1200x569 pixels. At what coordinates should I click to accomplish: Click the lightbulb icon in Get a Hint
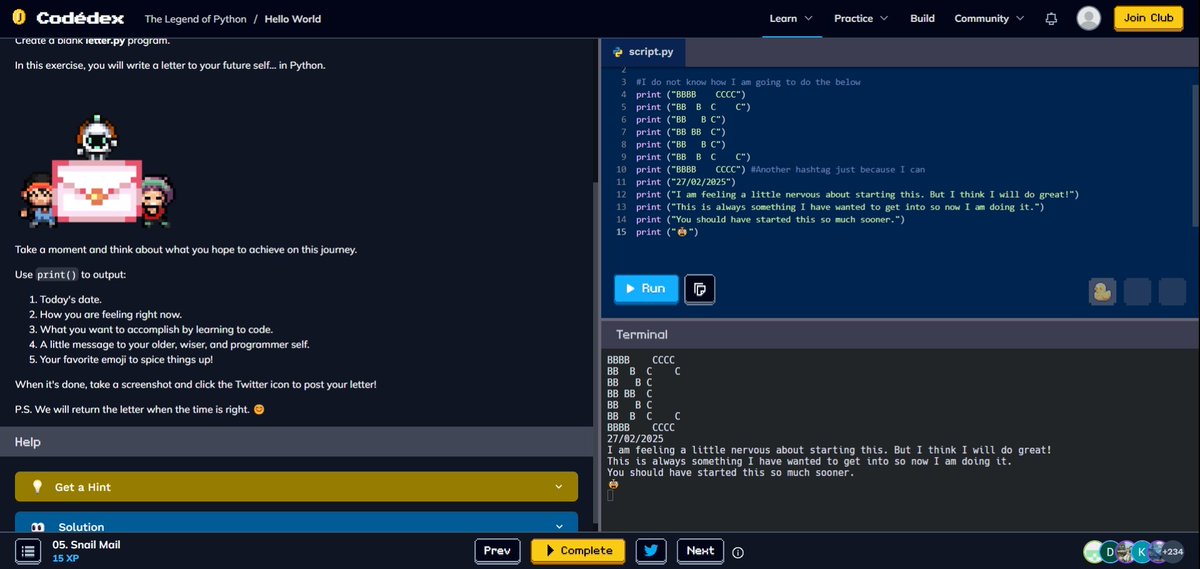(x=38, y=487)
